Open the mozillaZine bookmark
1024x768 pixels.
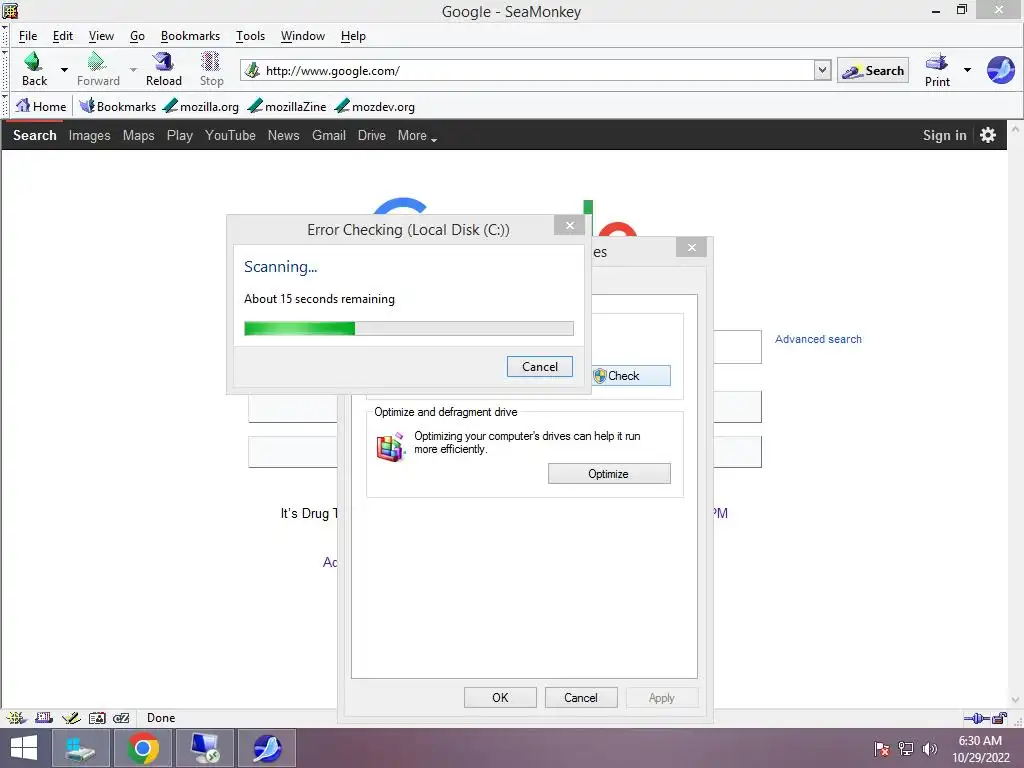click(287, 106)
